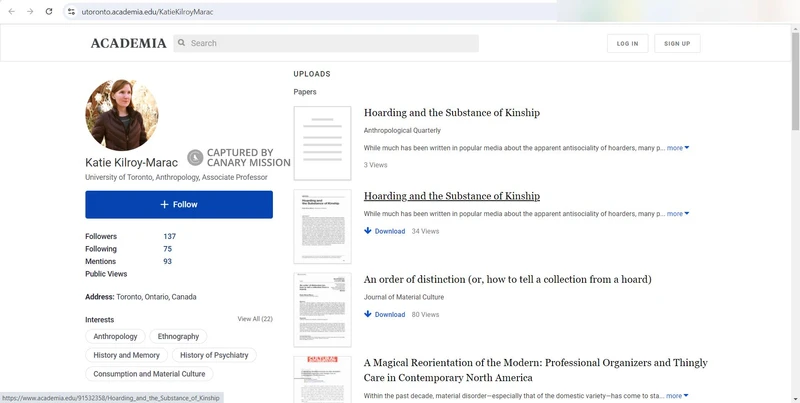Follow Katie Kilroy-Marac
This screenshot has width=800, height=403.
179,204
